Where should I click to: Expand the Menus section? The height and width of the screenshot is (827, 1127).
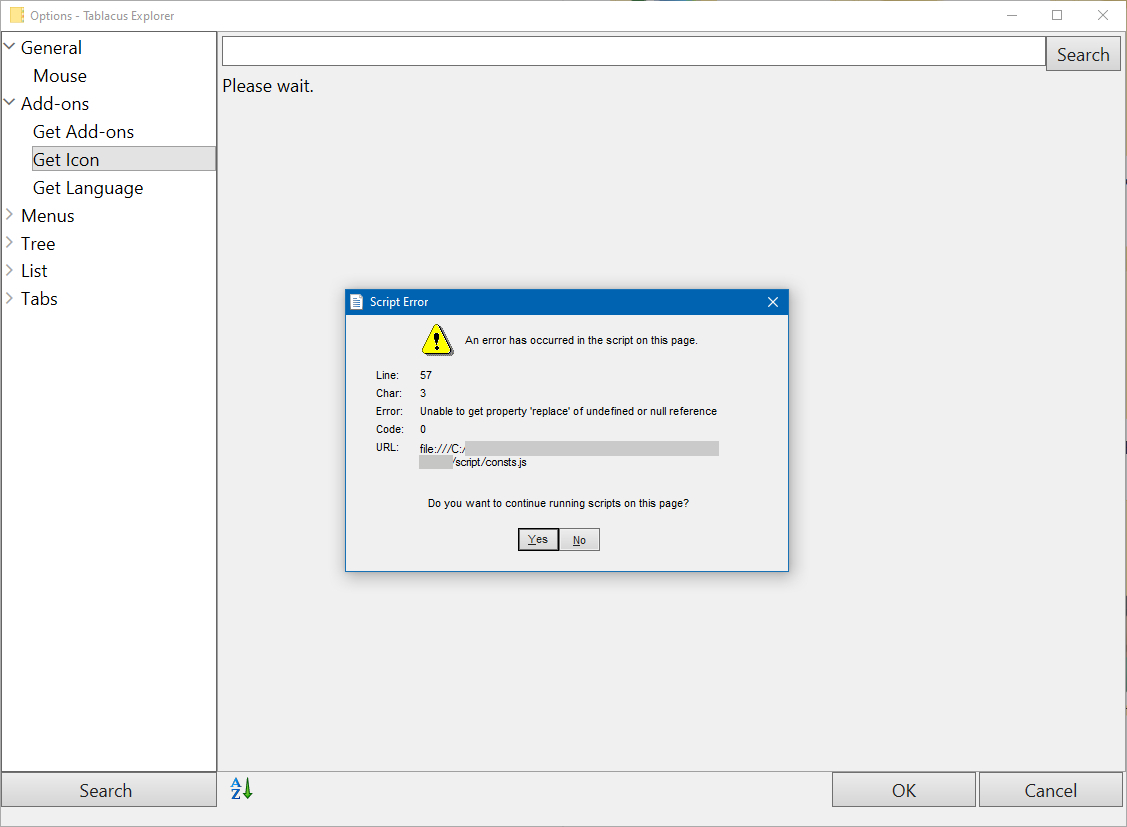pos(10,215)
